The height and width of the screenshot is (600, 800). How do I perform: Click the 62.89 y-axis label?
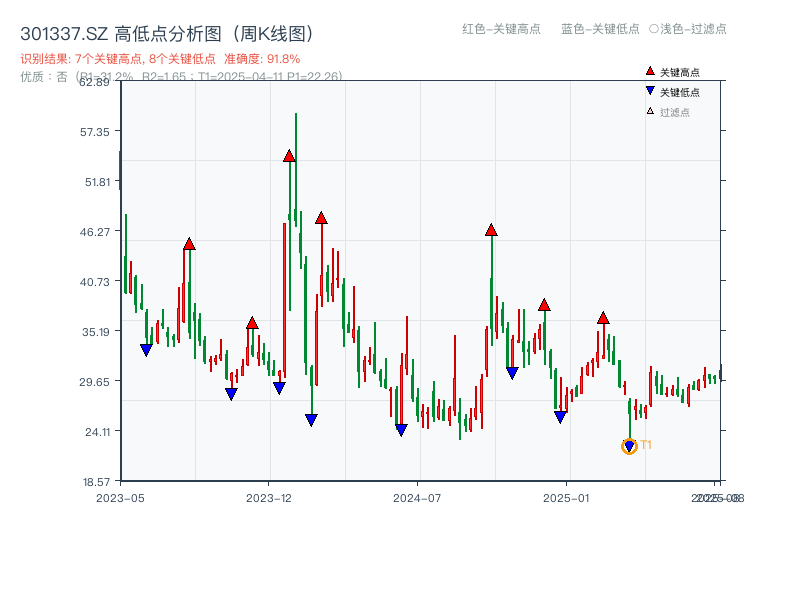tap(93, 83)
